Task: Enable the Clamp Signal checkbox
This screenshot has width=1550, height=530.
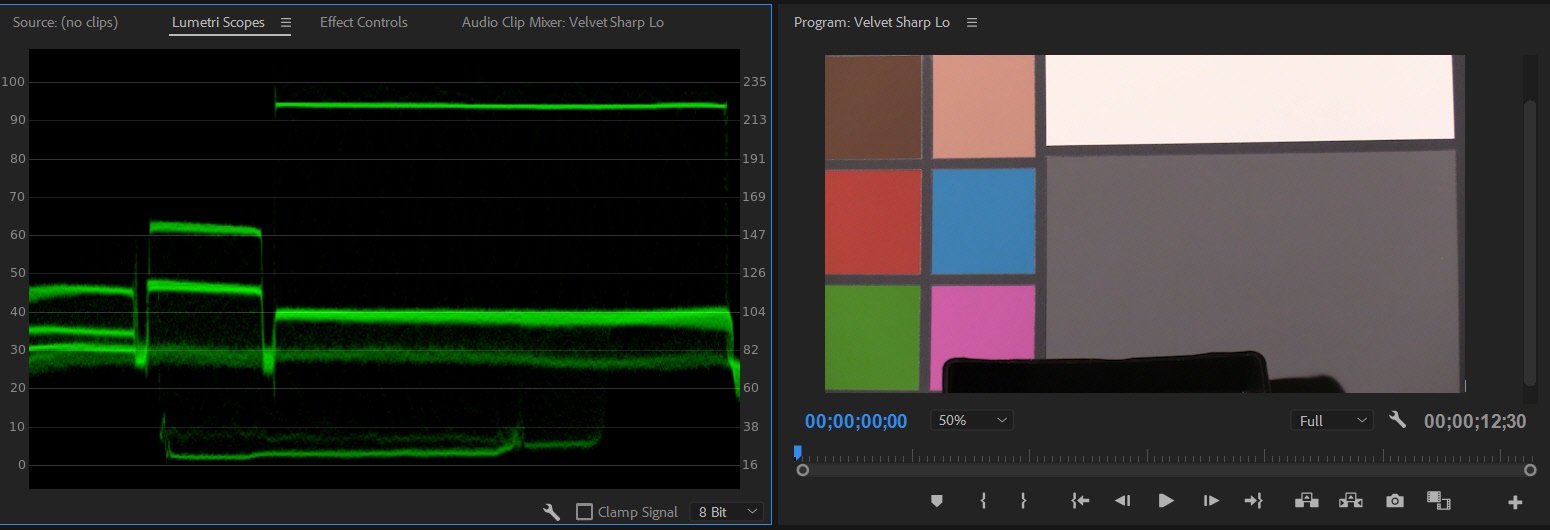Action: pyautogui.click(x=585, y=512)
